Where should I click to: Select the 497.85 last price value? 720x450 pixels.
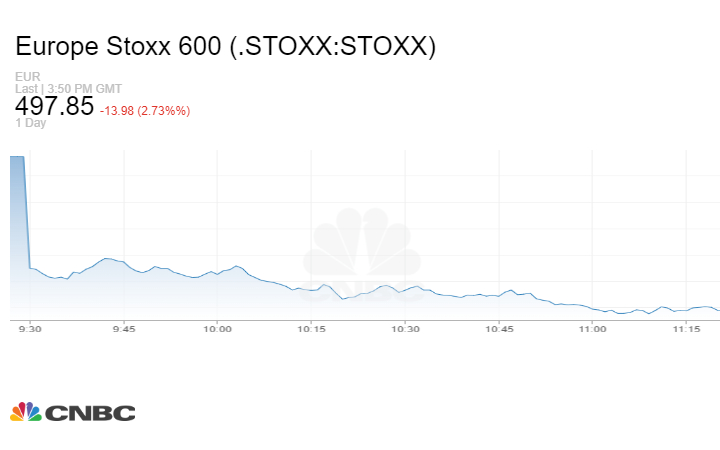(54, 107)
